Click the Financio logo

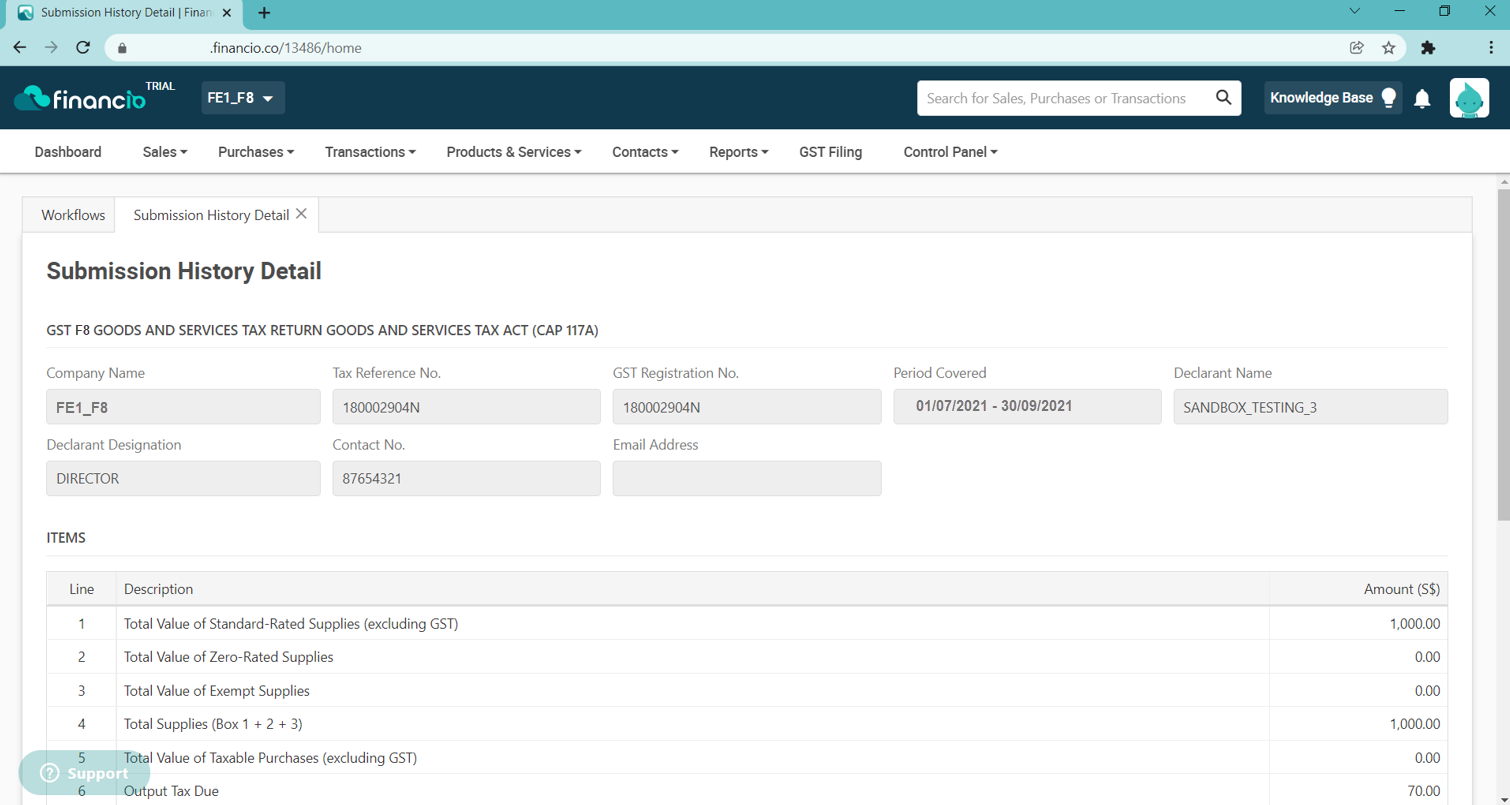[x=80, y=98]
